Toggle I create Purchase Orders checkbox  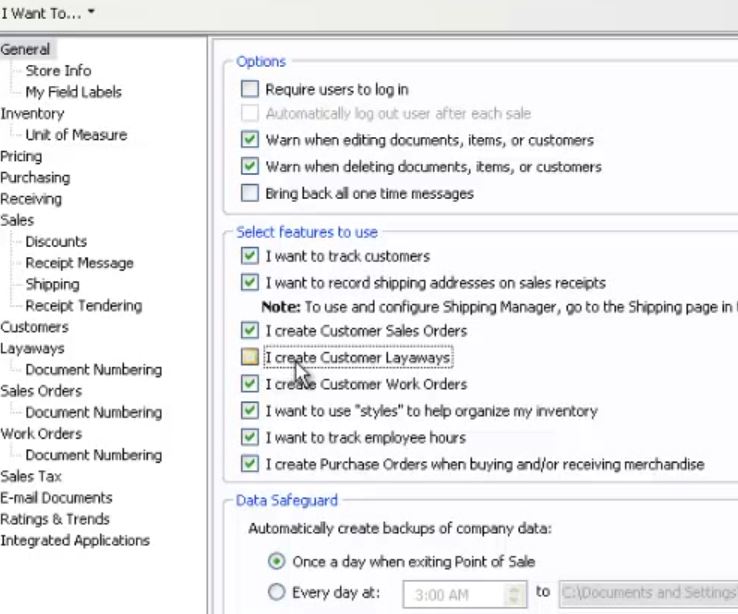[x=249, y=464]
